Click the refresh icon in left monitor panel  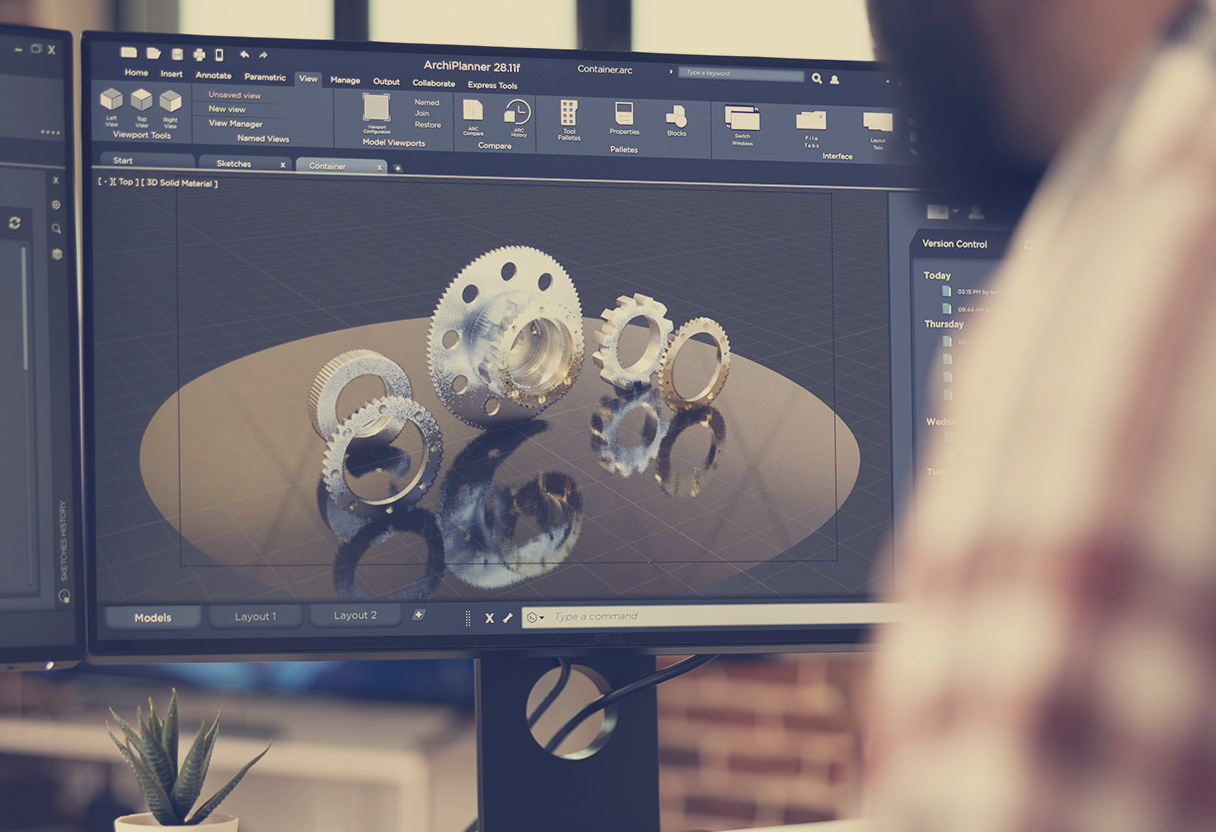point(15,223)
